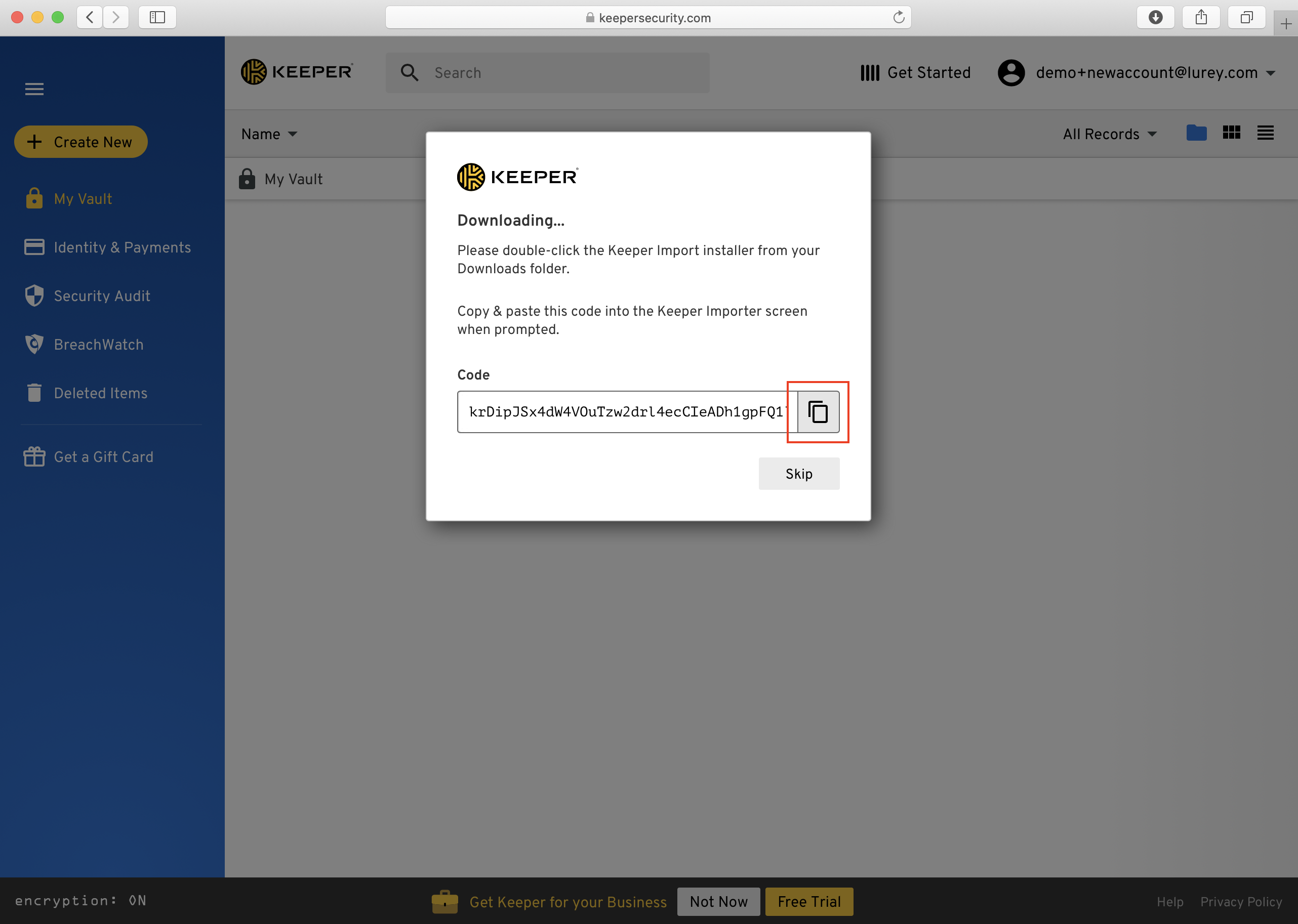Click the briefcase icon in bottom banner

click(444, 901)
